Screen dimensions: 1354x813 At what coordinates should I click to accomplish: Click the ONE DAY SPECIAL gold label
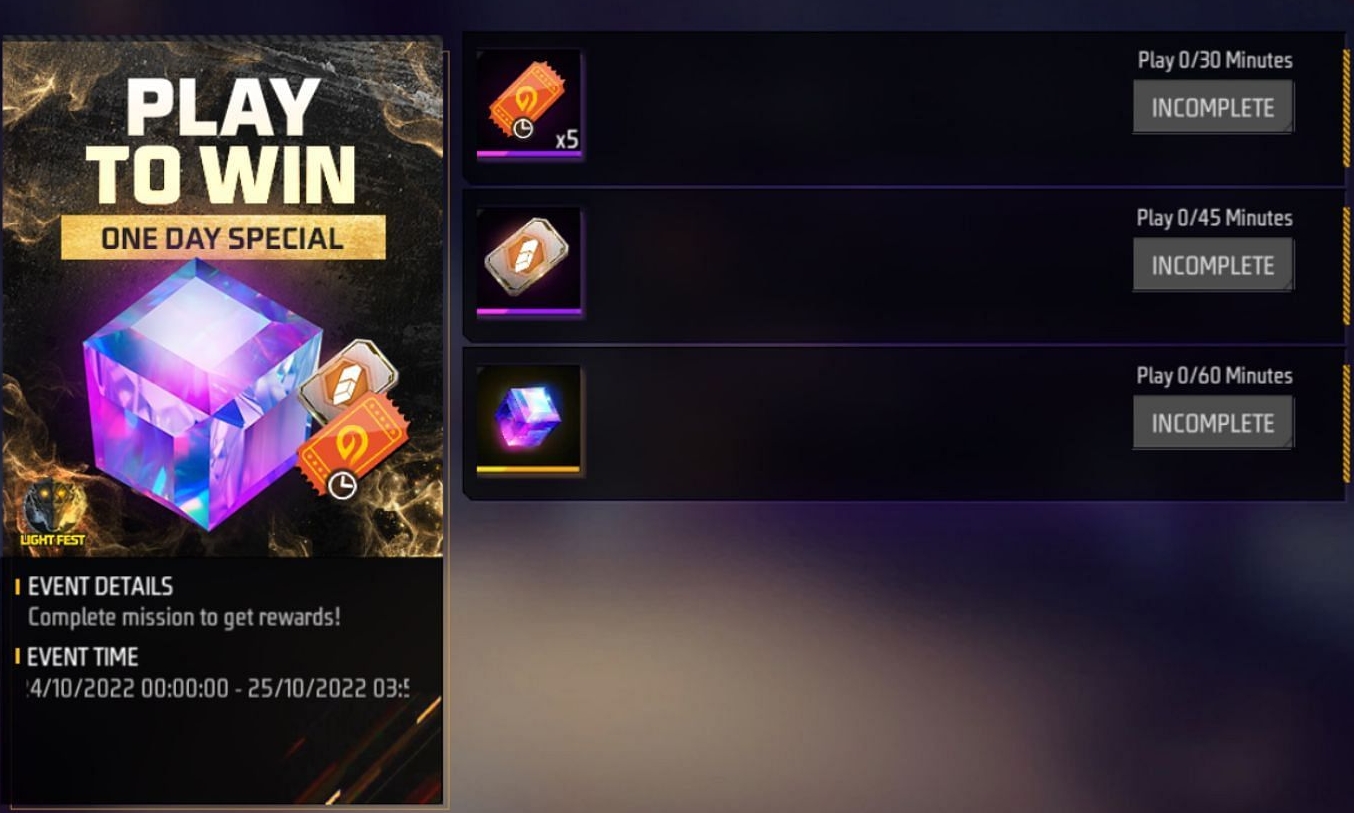point(223,238)
